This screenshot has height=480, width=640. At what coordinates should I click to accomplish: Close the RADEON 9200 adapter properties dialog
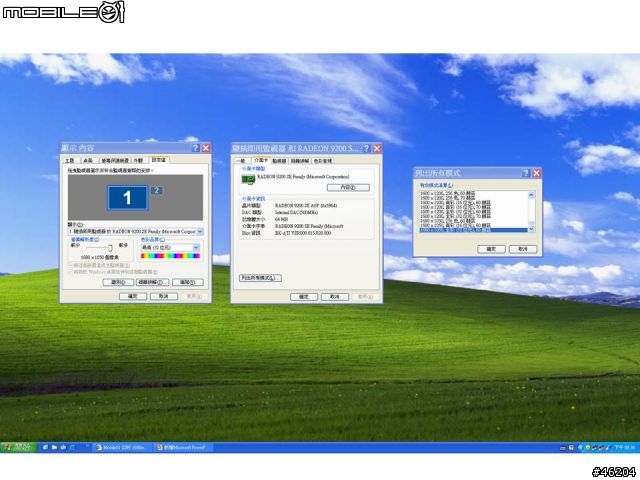(x=377, y=148)
